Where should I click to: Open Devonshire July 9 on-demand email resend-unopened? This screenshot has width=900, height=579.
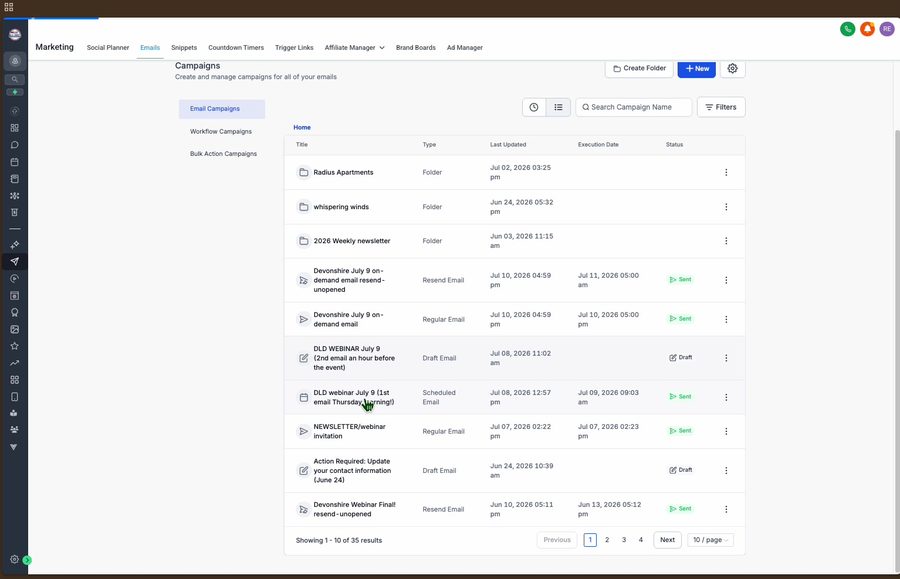pos(349,280)
